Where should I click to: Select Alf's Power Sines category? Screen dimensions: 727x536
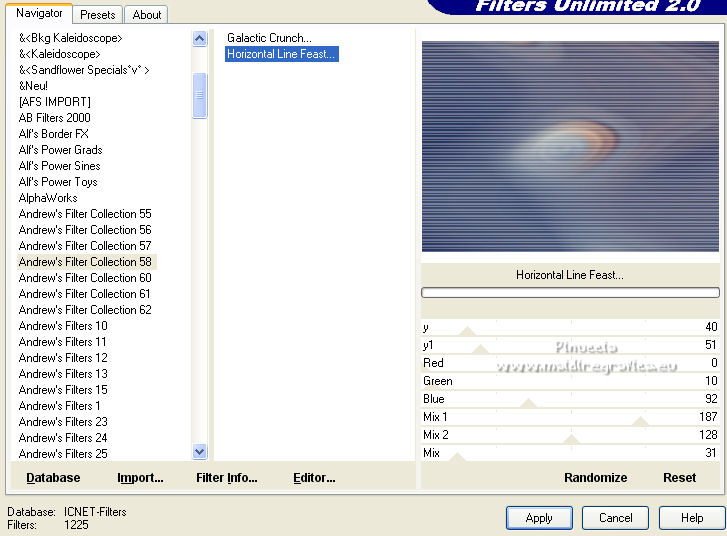pos(59,166)
